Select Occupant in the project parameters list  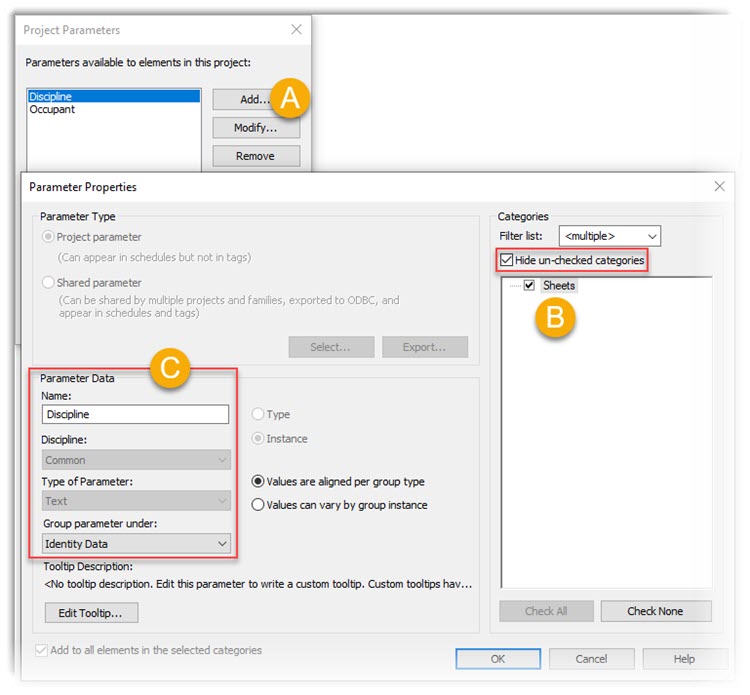pos(52,110)
